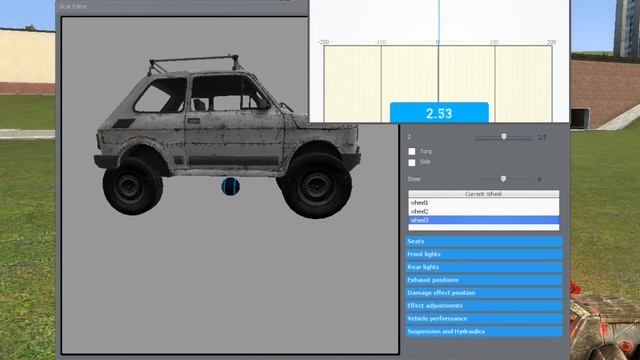Click the Steer slider handle
640x360 pixels.
(503, 179)
